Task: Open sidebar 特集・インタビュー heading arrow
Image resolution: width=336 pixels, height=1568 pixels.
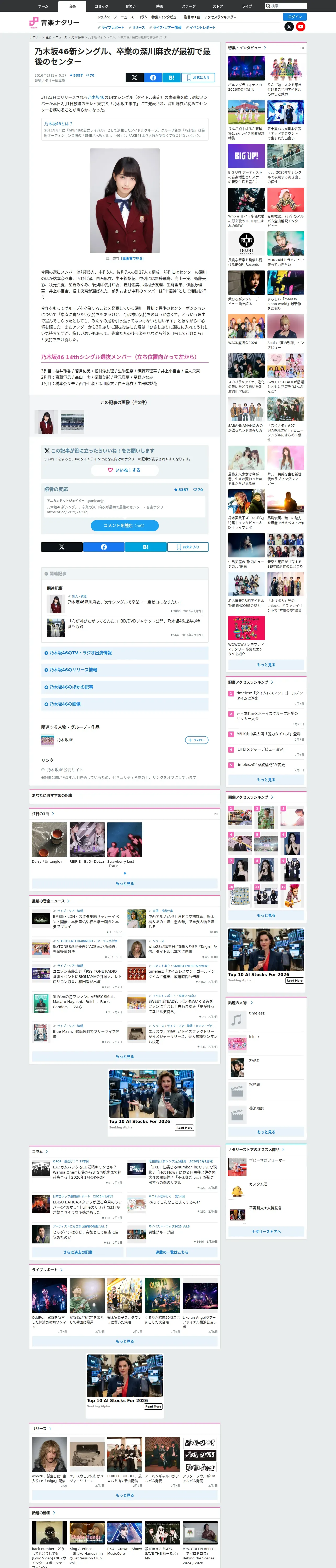Action: pos(265,48)
